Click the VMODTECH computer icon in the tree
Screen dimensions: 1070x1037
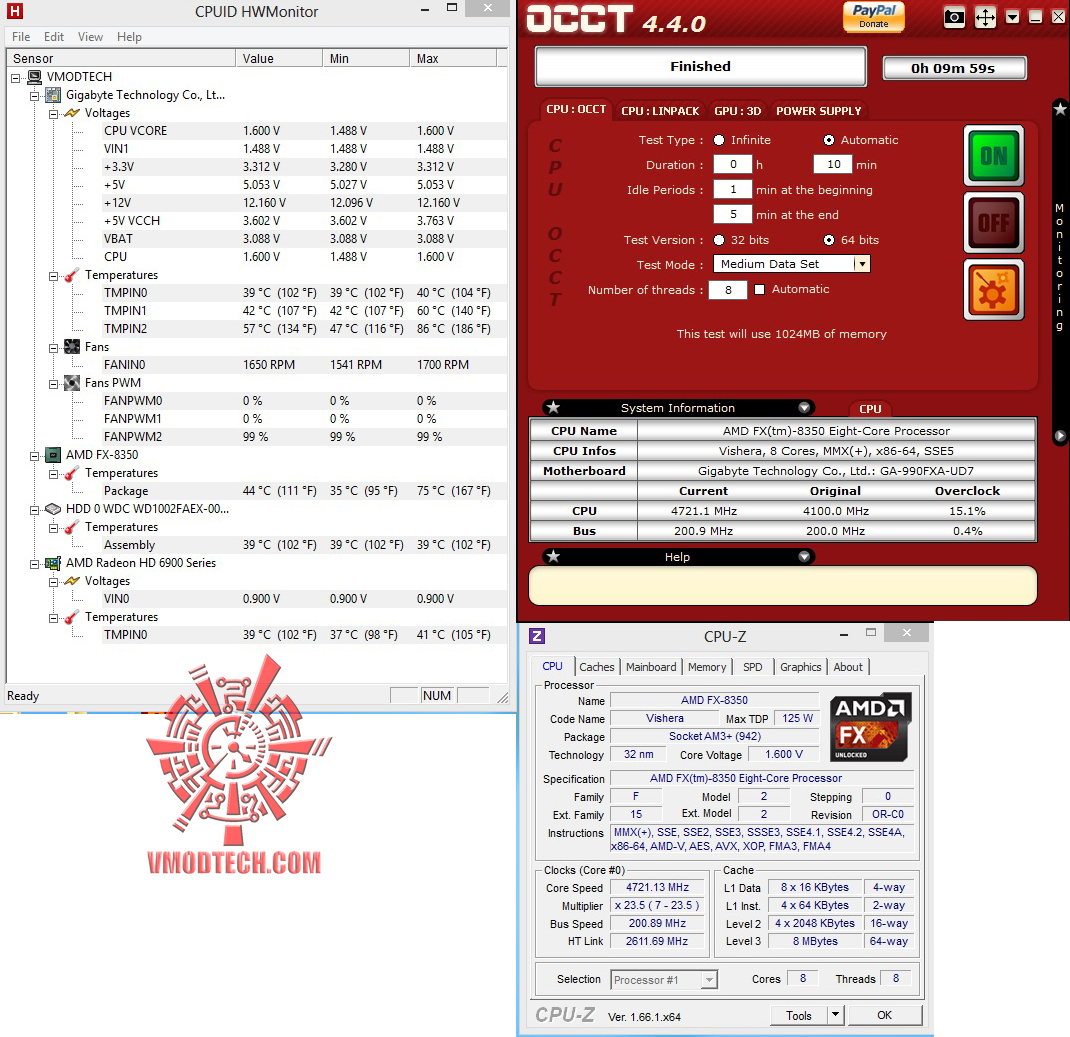tap(35, 77)
